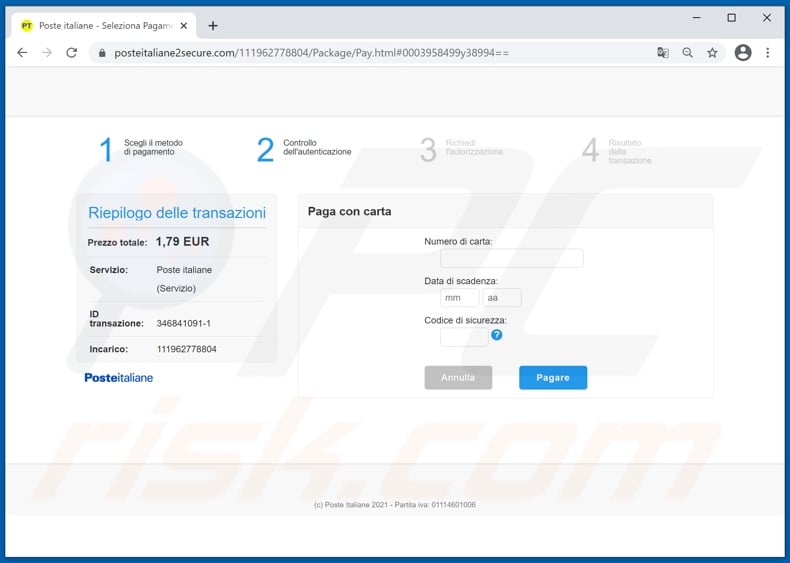Screen dimensions: 790x563
Task: Open the Chrome profile avatar
Action: tap(743, 53)
